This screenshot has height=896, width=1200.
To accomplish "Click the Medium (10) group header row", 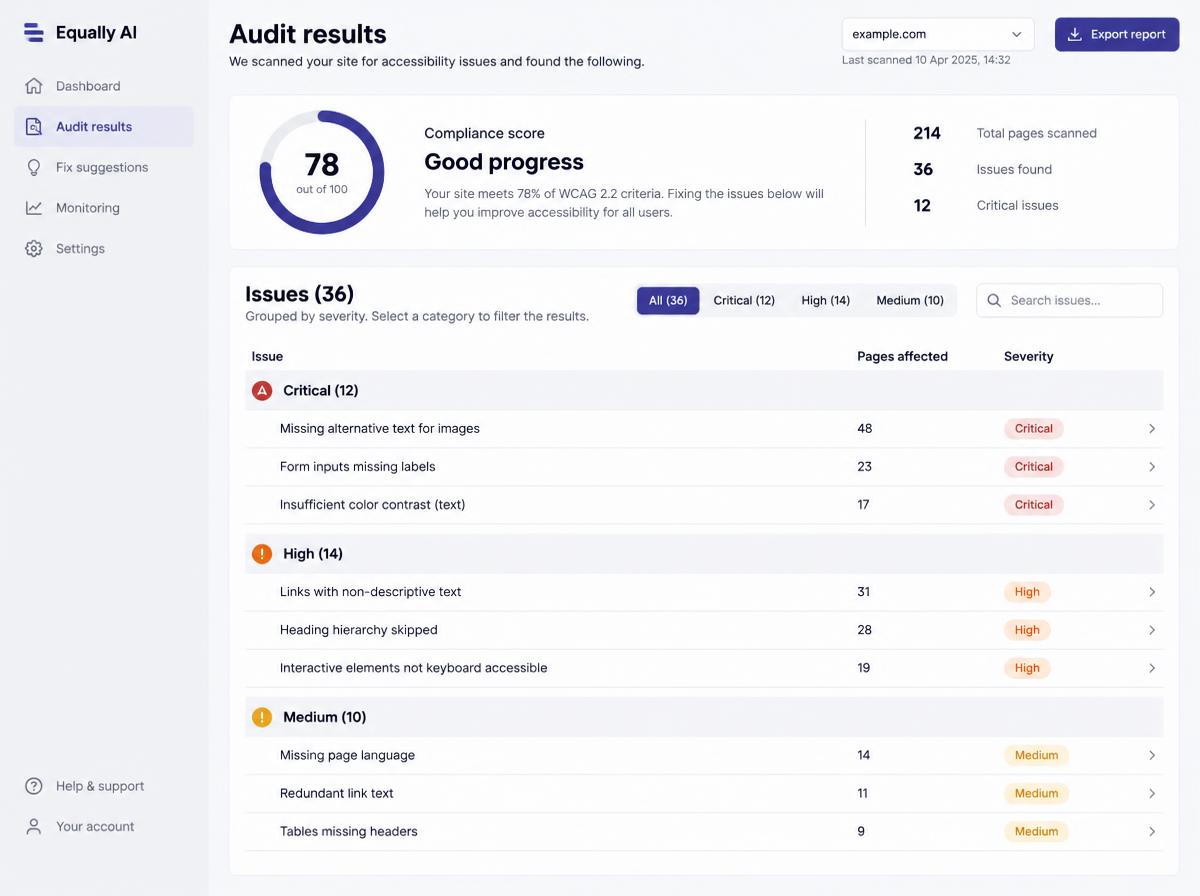I will coord(704,717).
